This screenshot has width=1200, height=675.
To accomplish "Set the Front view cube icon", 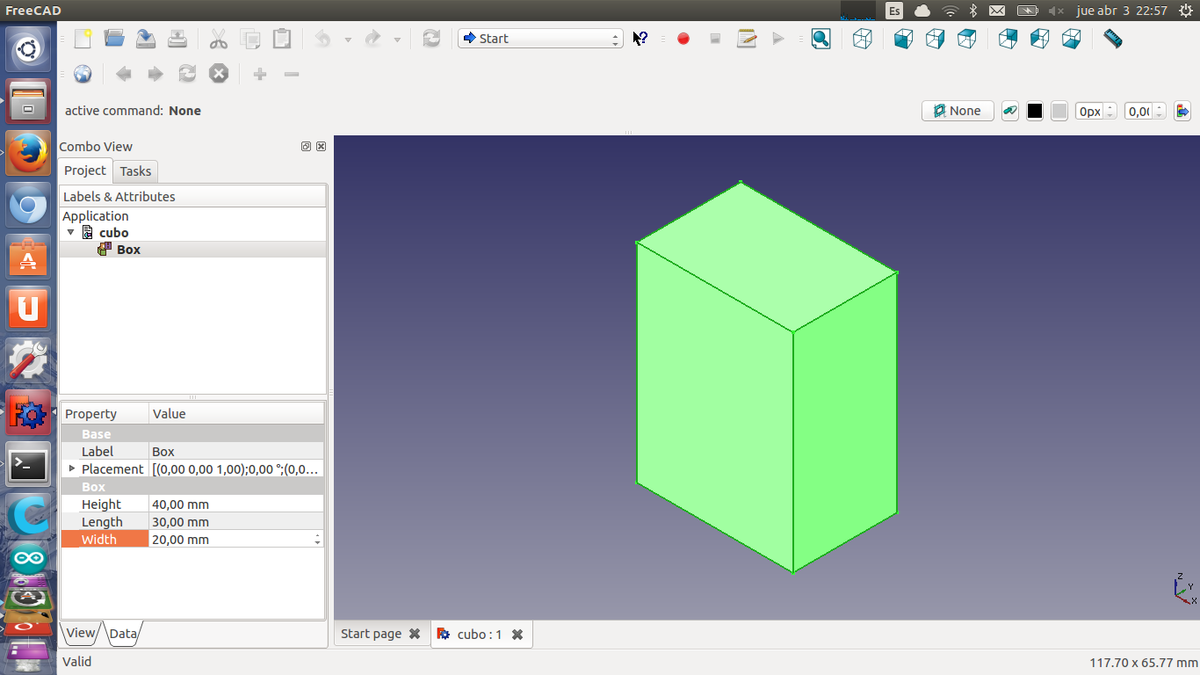I will [x=904, y=39].
